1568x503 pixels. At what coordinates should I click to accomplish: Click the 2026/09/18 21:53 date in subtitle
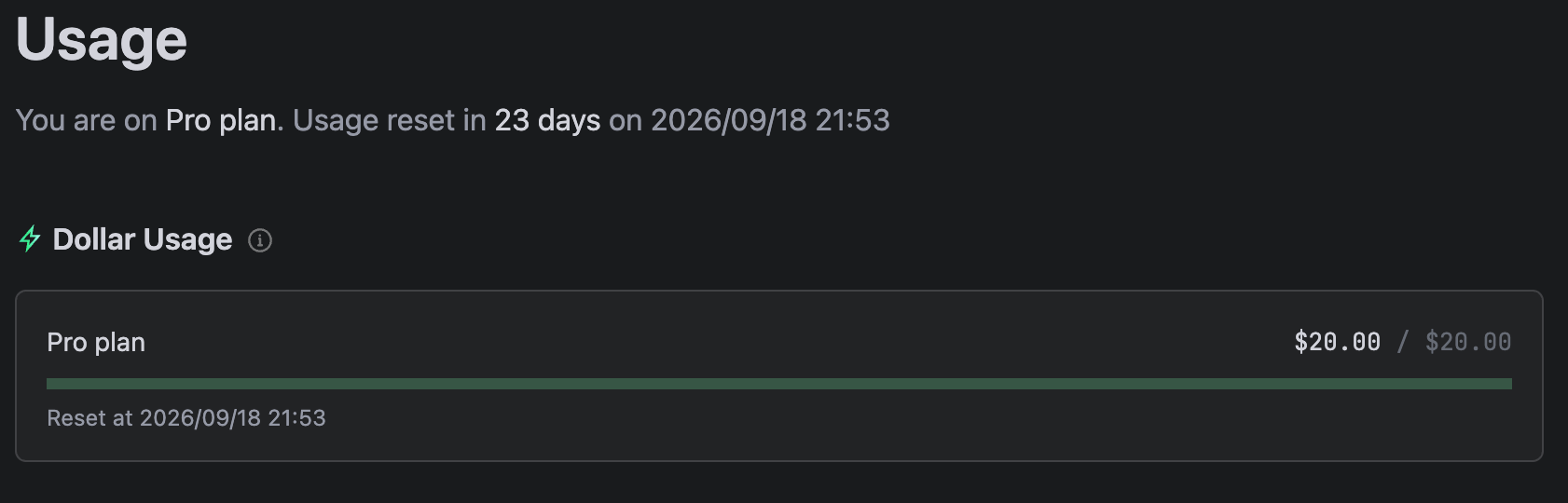770,120
